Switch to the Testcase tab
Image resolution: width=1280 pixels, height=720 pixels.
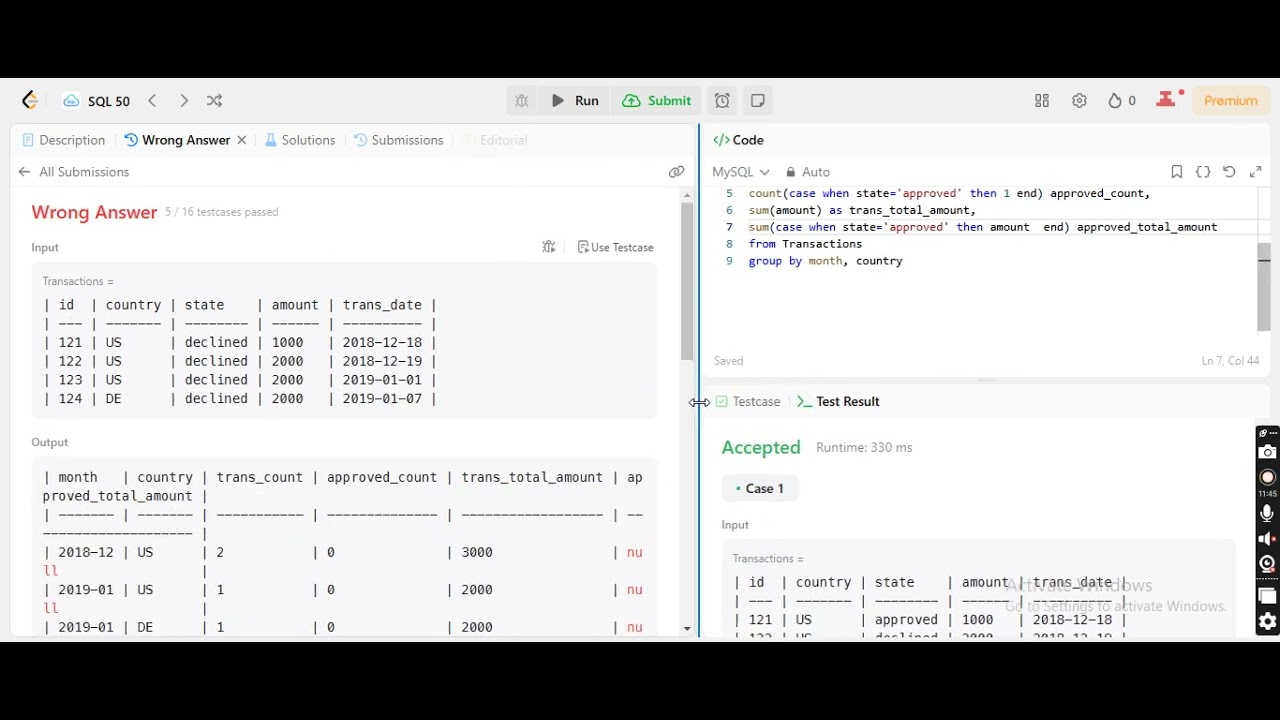click(x=747, y=401)
